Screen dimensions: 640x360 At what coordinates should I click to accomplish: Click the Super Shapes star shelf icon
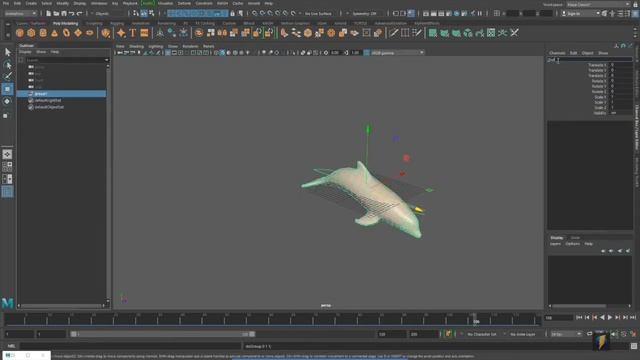click(x=121, y=33)
